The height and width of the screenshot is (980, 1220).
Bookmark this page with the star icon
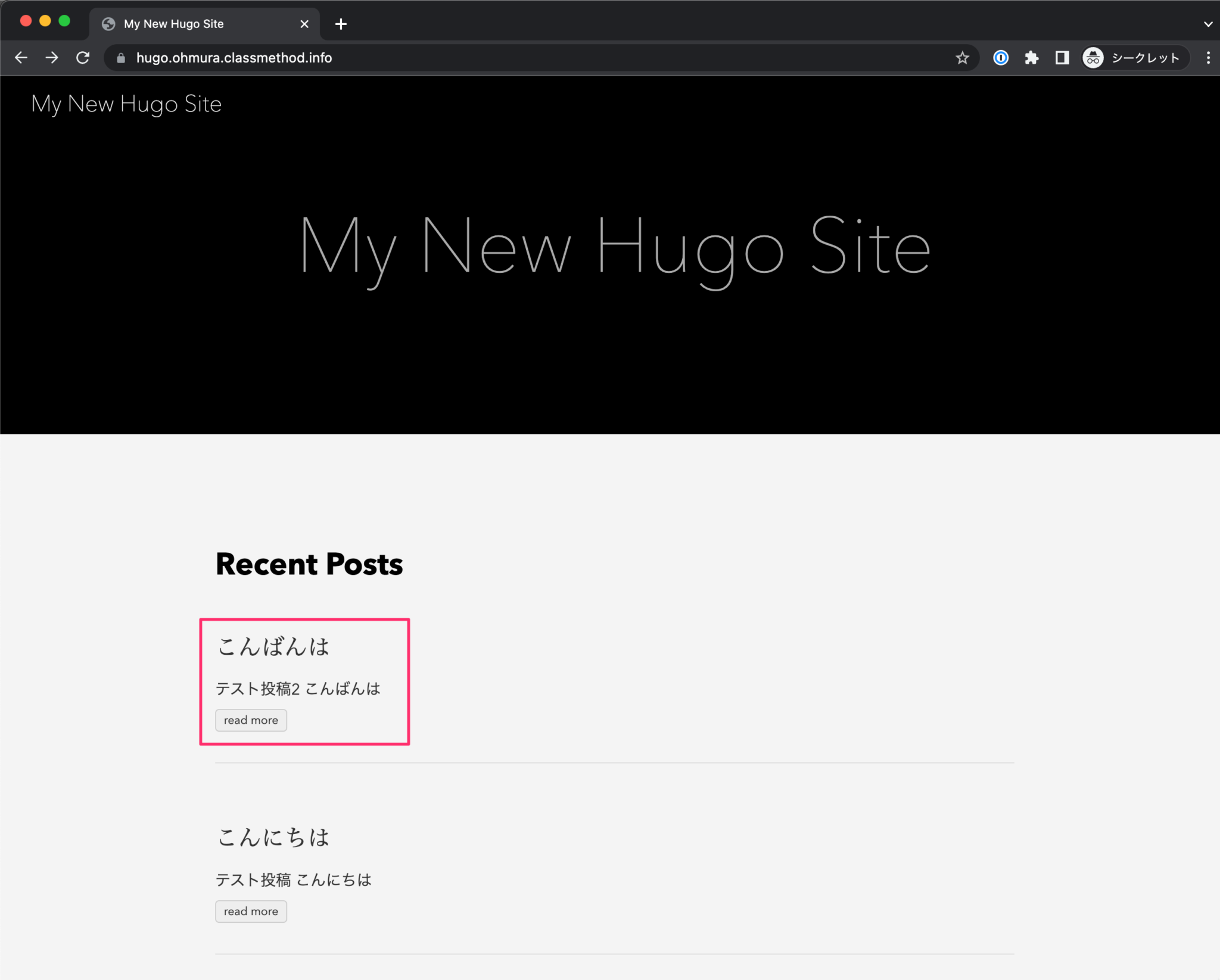pyautogui.click(x=961, y=57)
